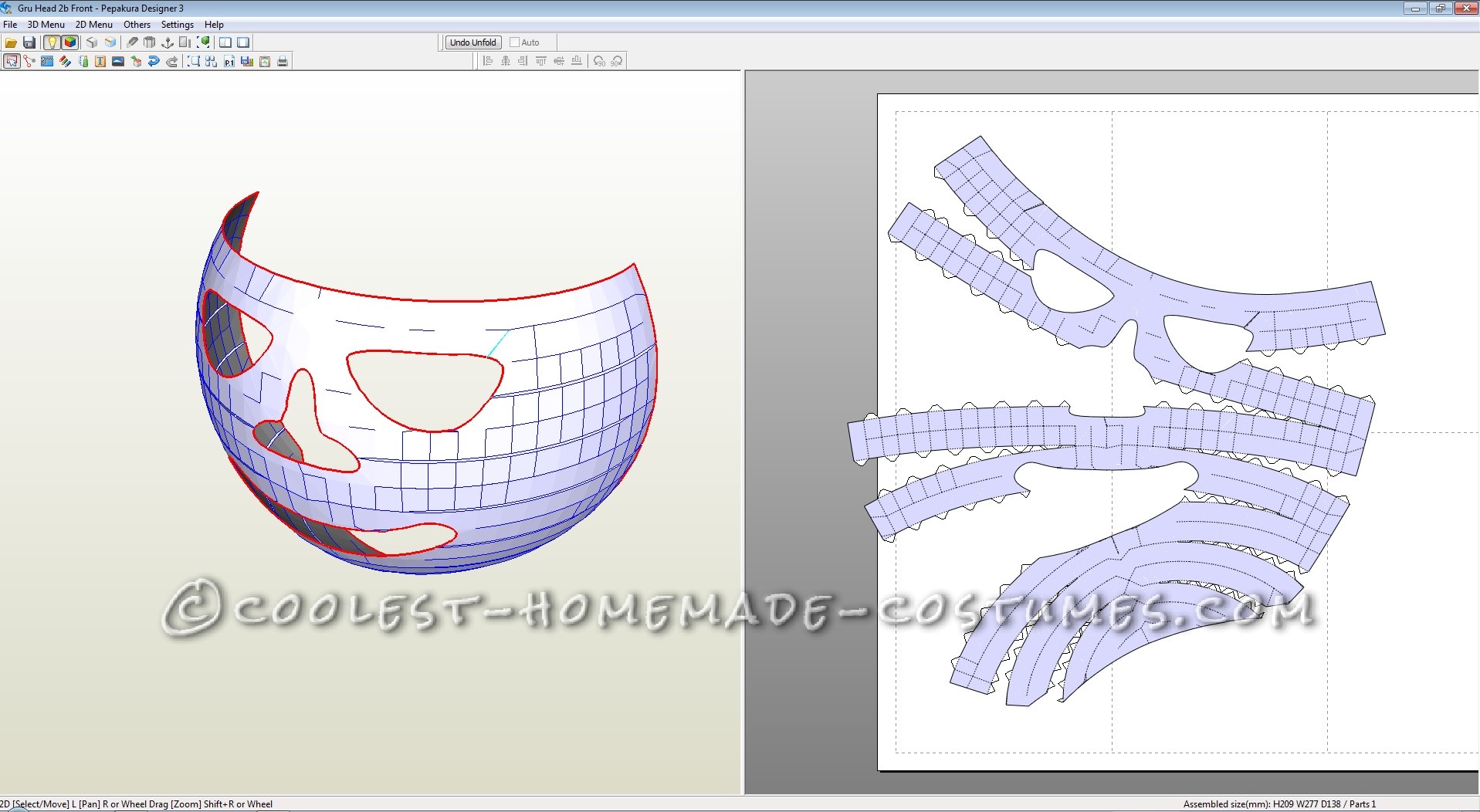1480x812 pixels.
Task: Click the clipboard icon with green arrow
Action: point(265,61)
